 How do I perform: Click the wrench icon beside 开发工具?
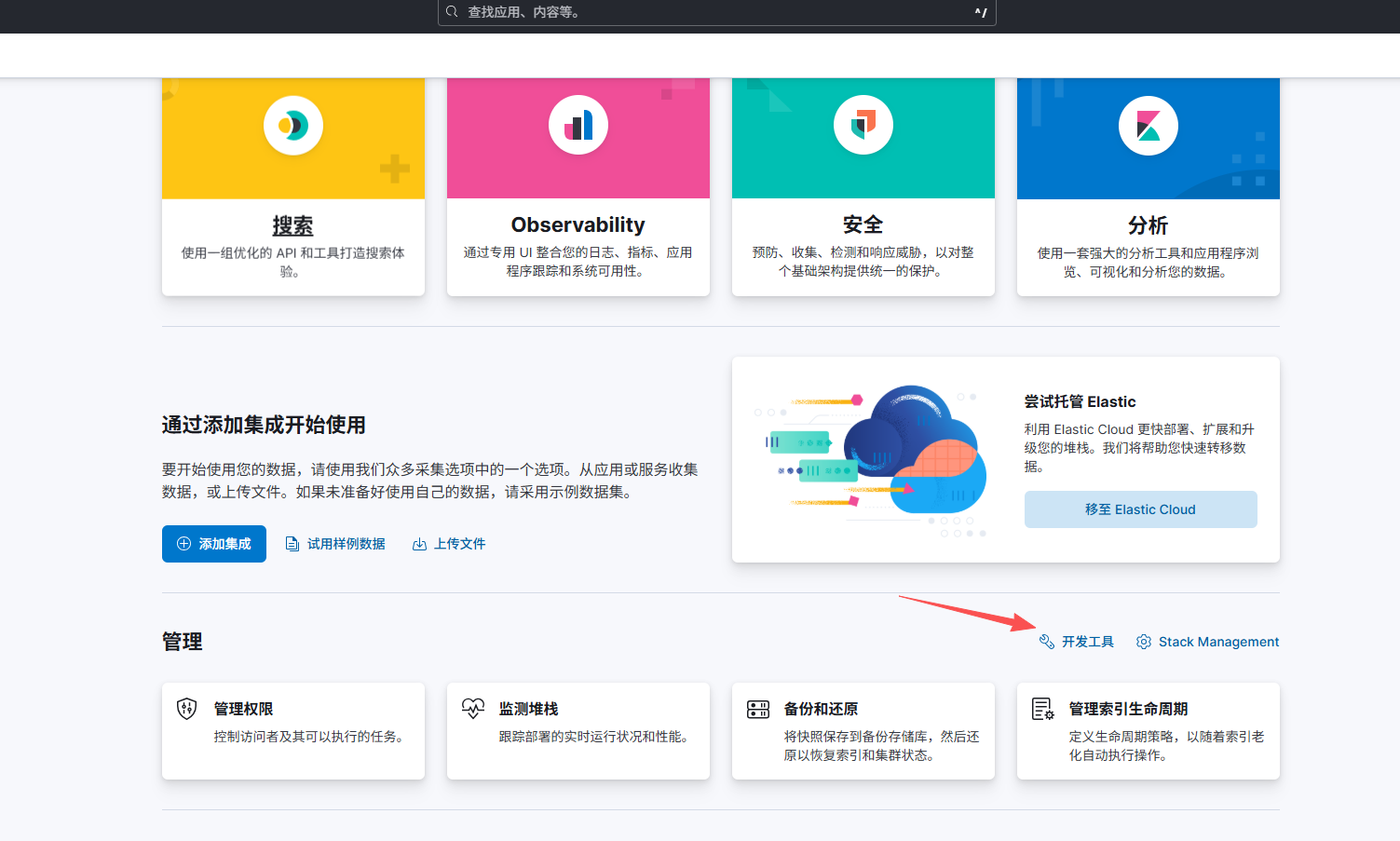tap(1047, 642)
